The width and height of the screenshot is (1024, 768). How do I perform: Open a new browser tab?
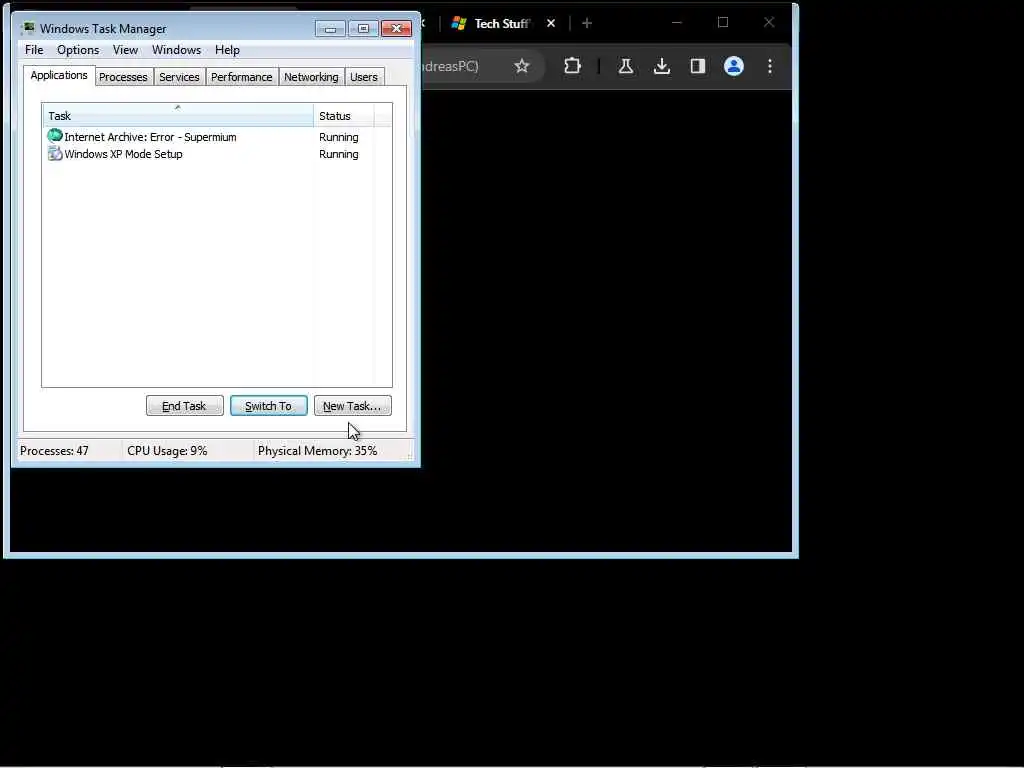586,24
